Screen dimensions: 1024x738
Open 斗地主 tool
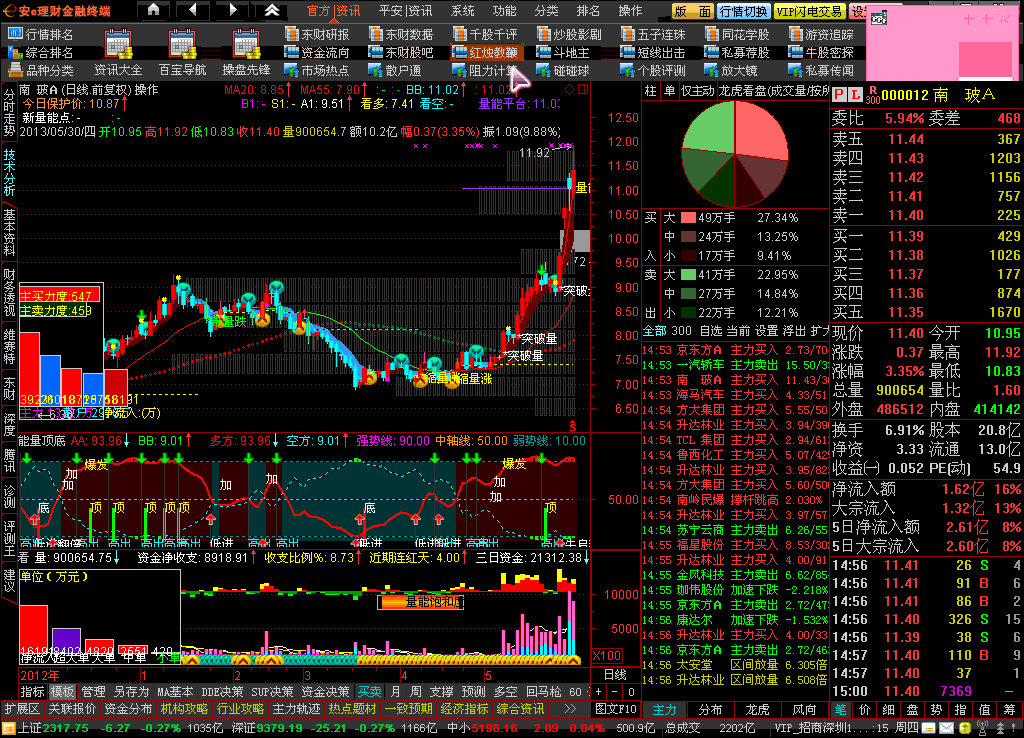pos(563,52)
